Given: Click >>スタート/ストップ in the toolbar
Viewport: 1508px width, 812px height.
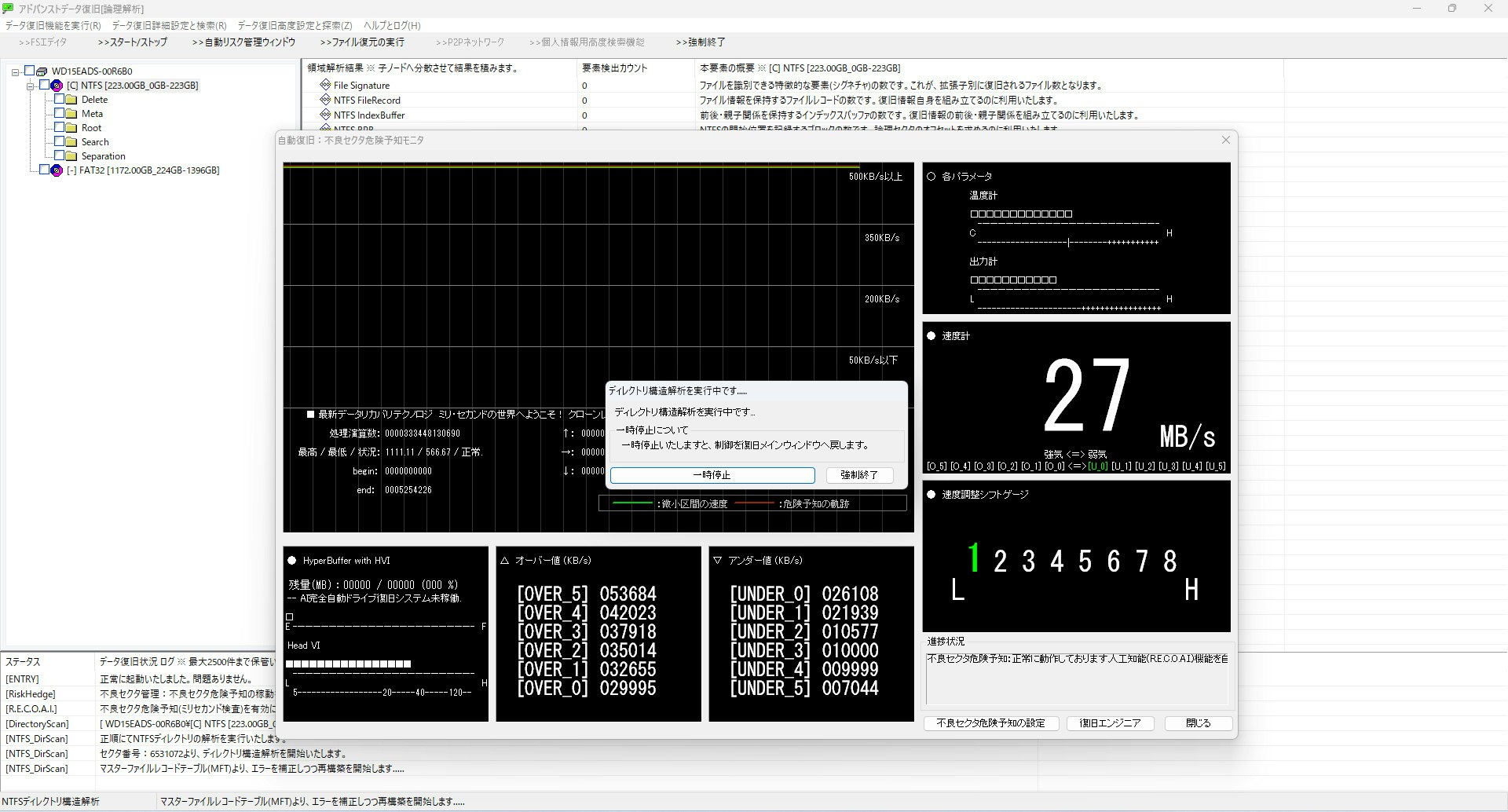Looking at the screenshot, I should coord(133,42).
